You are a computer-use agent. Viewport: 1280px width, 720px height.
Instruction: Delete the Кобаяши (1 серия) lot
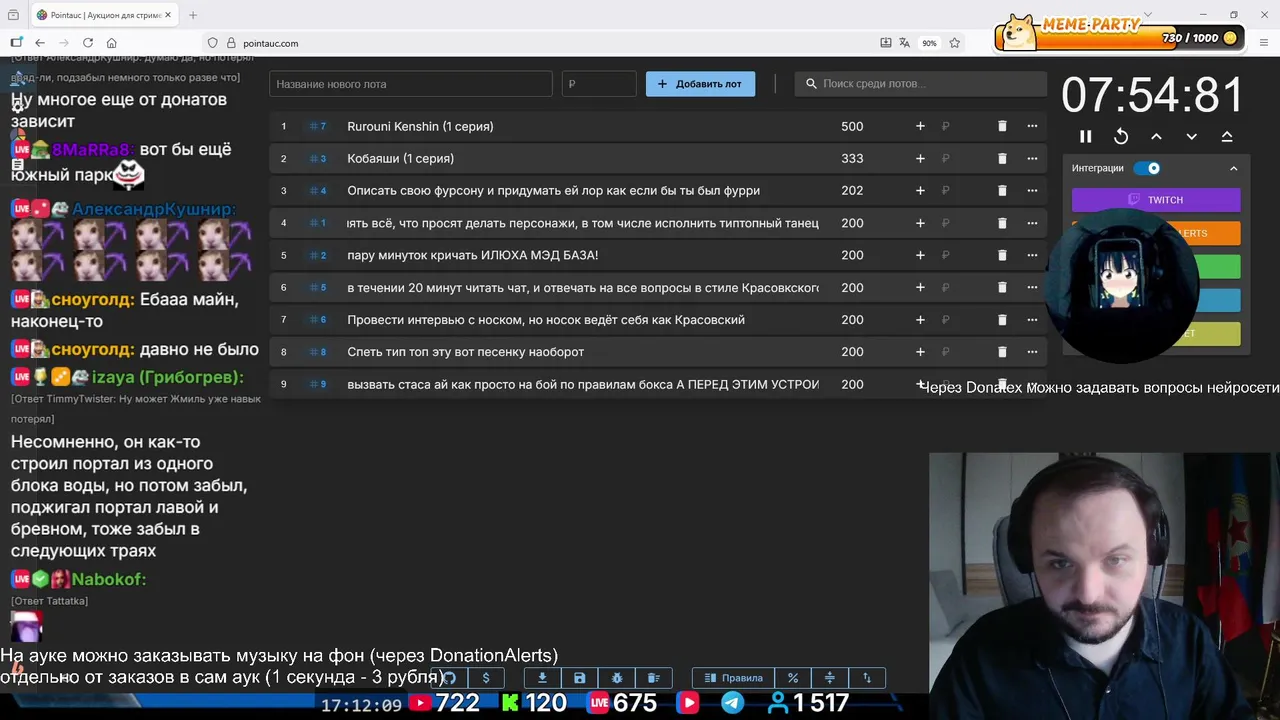[1002, 158]
